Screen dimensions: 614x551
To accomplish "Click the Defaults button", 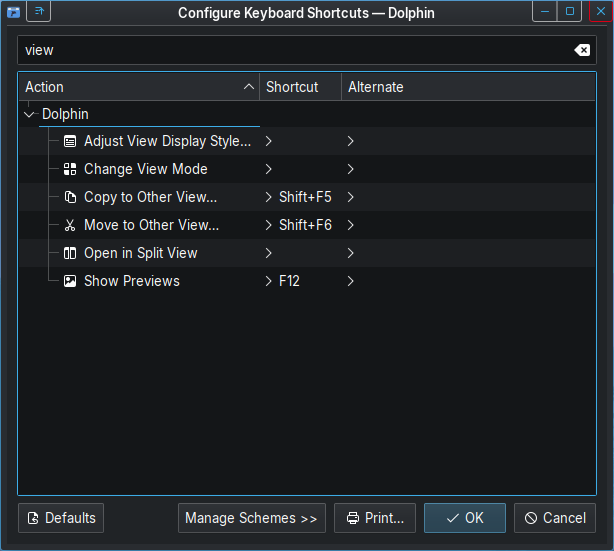I will [61, 518].
